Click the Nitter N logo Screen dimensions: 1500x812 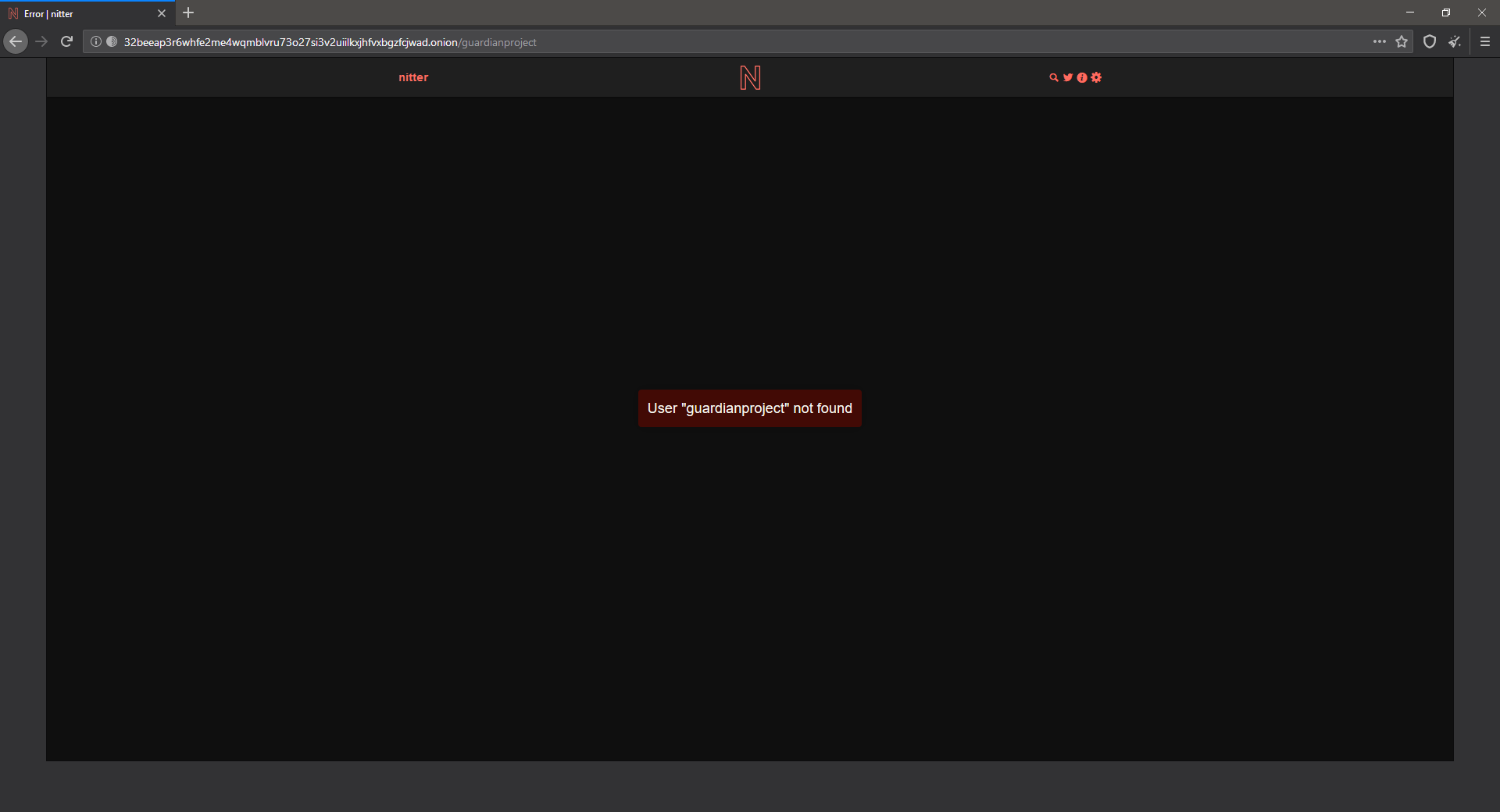pyautogui.click(x=749, y=77)
